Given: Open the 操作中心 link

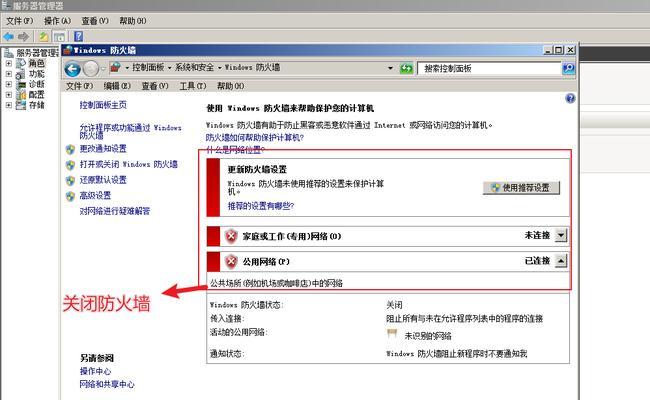Looking at the screenshot, I should click(95, 371).
